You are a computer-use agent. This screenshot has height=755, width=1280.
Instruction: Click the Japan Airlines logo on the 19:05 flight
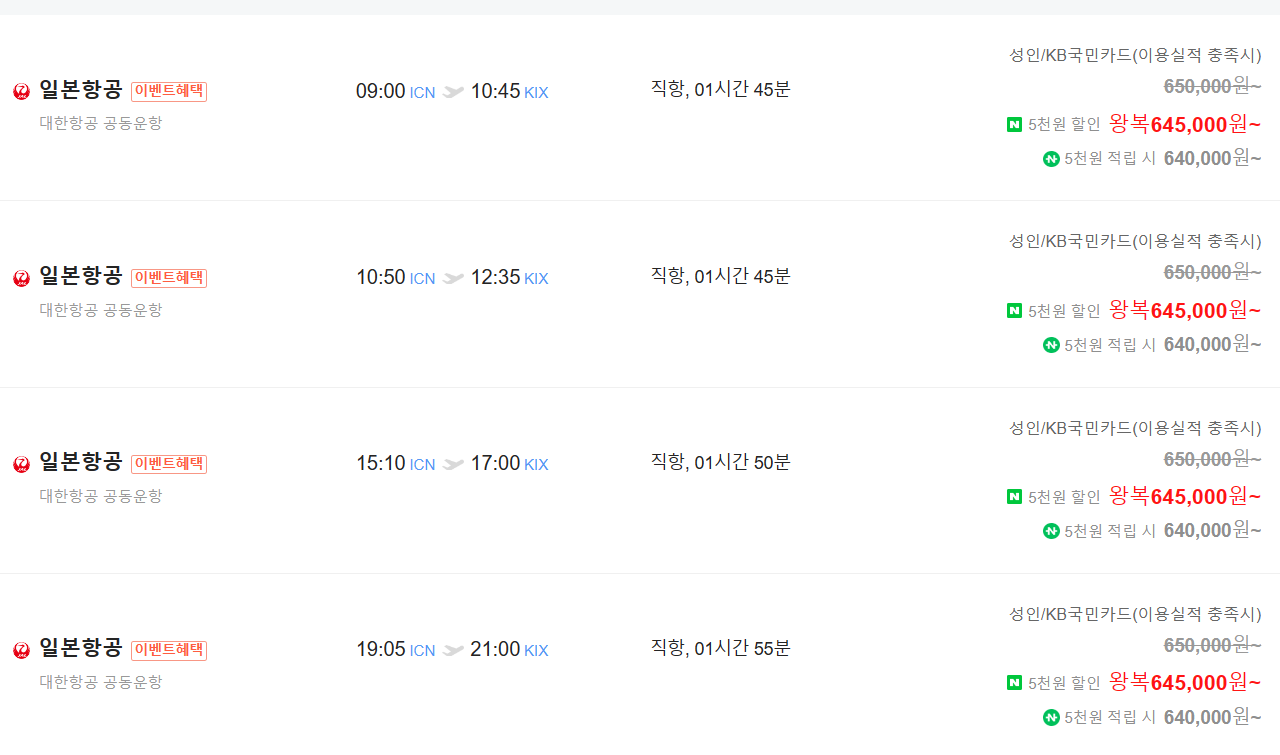[x=20, y=650]
